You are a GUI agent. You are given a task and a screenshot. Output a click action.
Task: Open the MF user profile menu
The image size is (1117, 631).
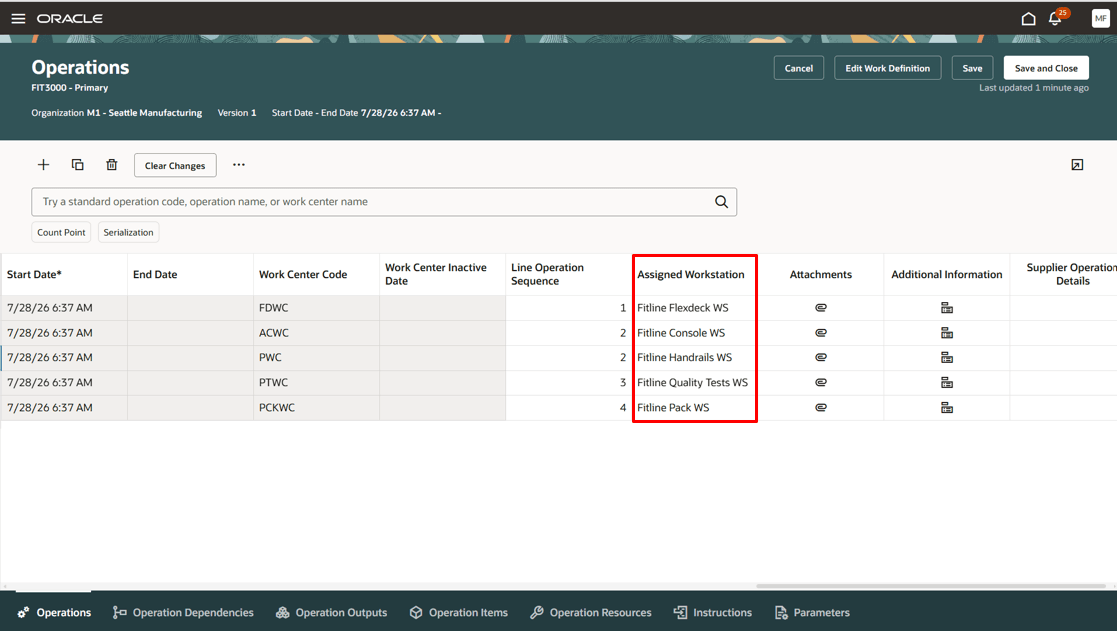point(1100,19)
